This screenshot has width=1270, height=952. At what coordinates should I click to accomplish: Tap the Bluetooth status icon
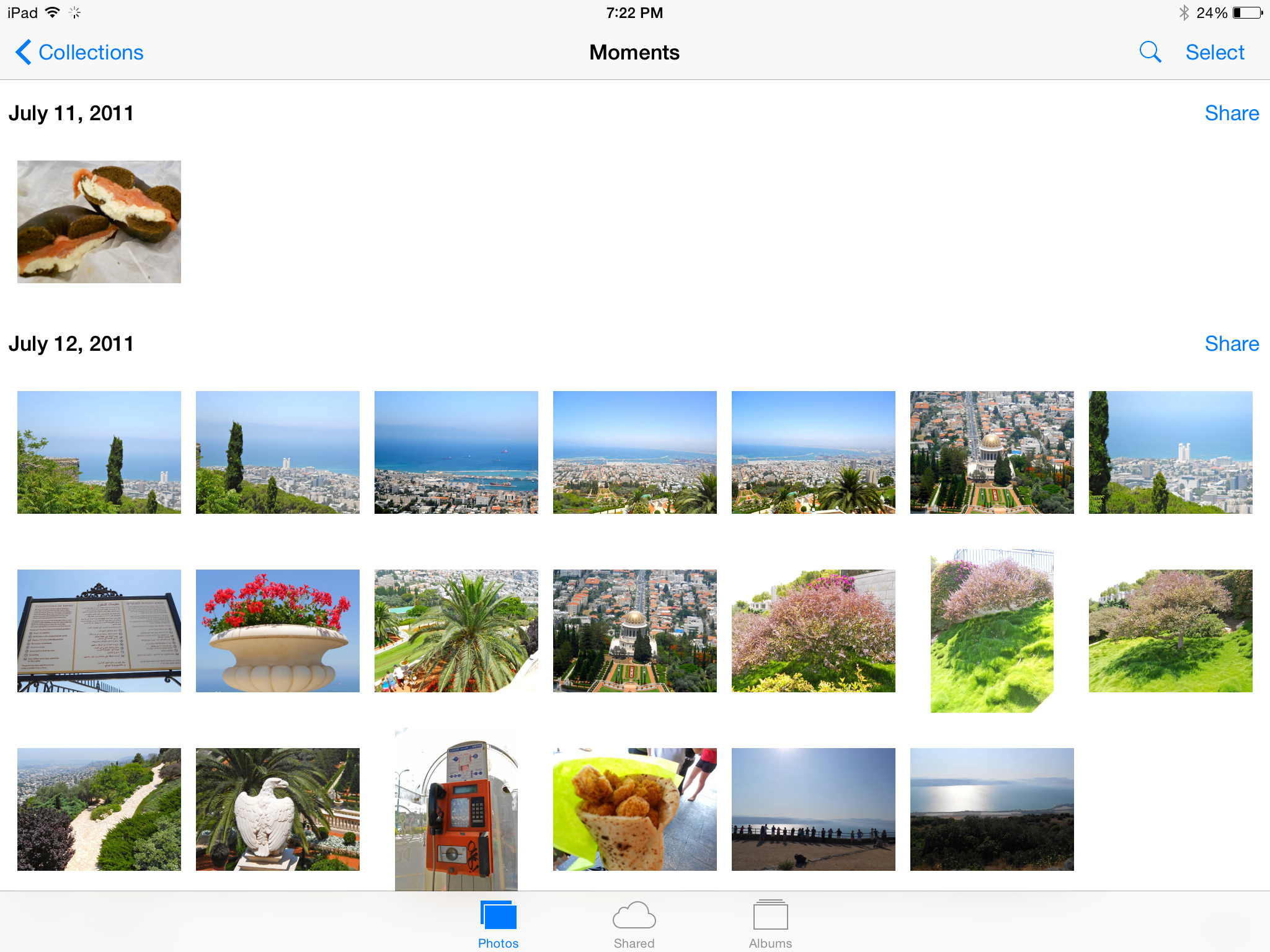click(1183, 13)
